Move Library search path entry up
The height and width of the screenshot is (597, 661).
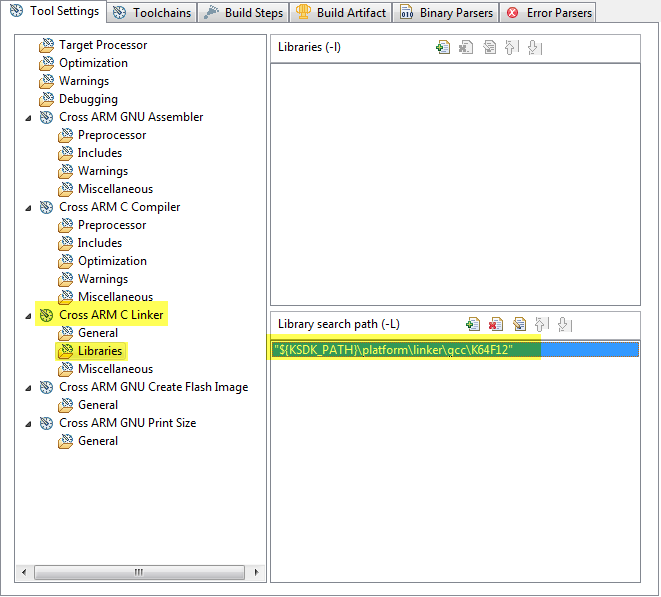(542, 324)
